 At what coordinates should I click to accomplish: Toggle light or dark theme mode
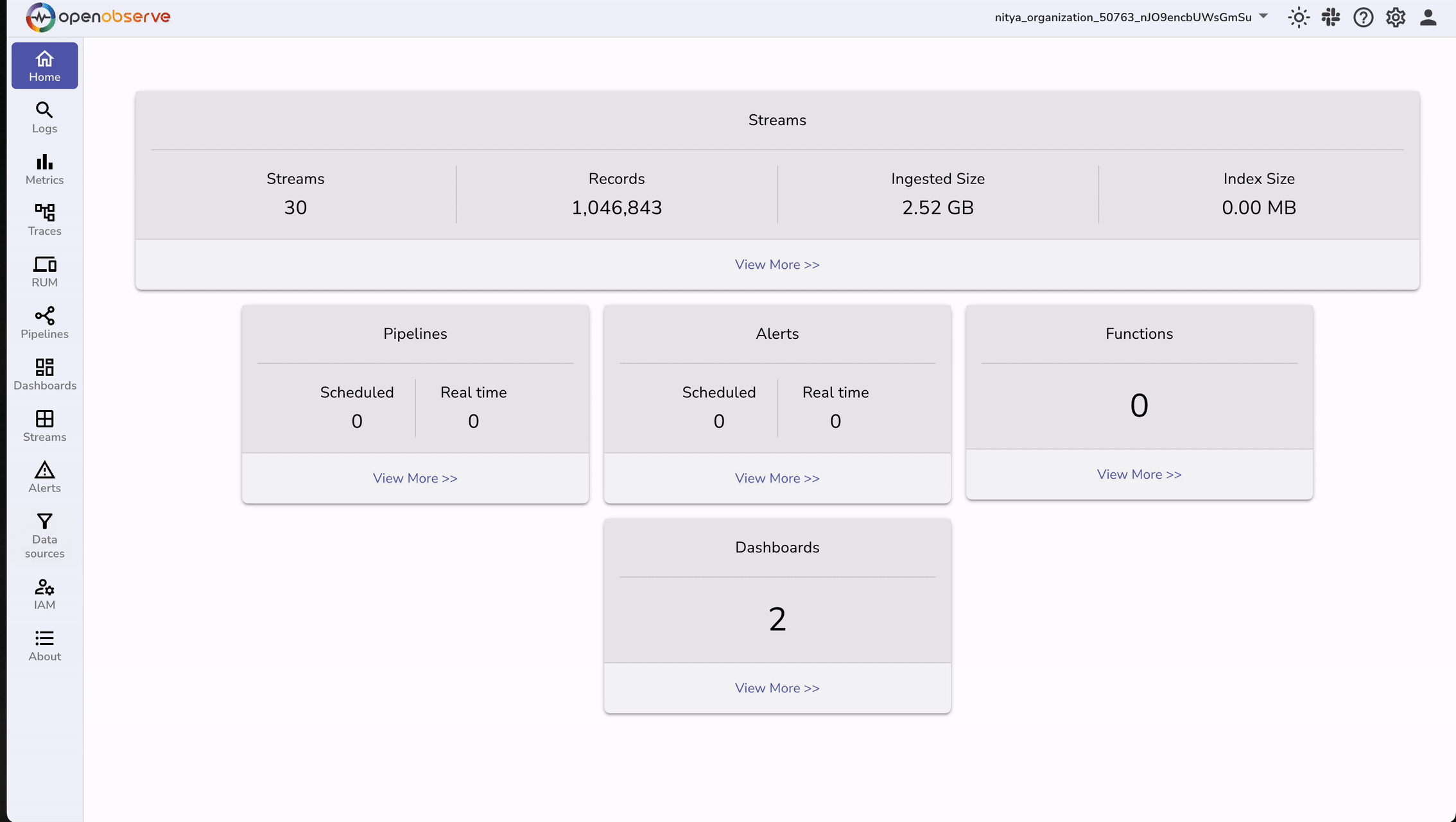(x=1298, y=17)
